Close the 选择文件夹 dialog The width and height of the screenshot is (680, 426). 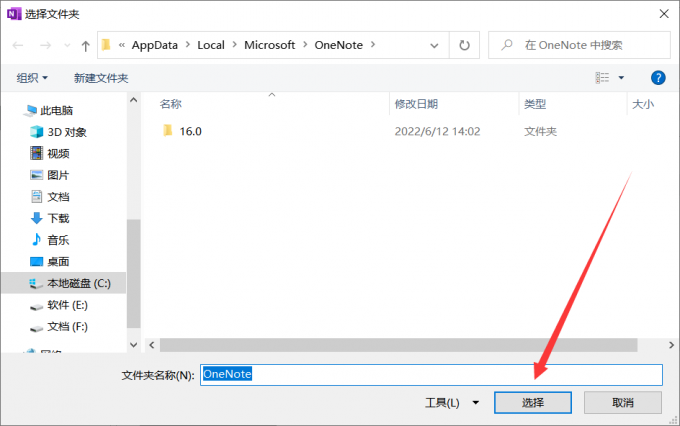[664, 14]
